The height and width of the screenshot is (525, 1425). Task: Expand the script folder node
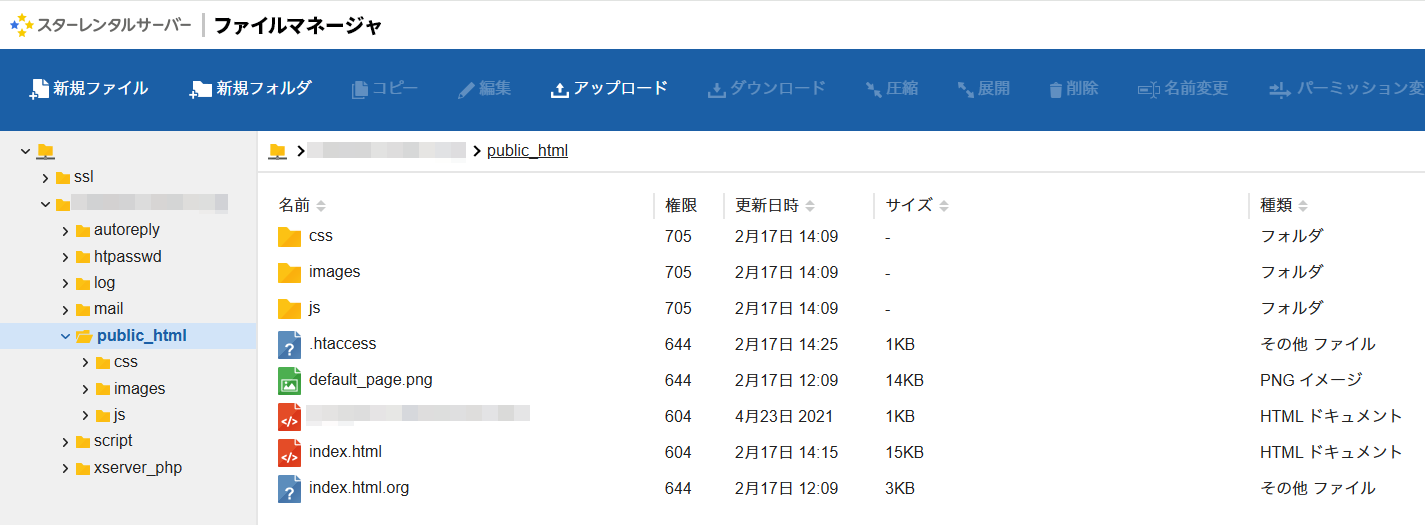click(x=65, y=441)
